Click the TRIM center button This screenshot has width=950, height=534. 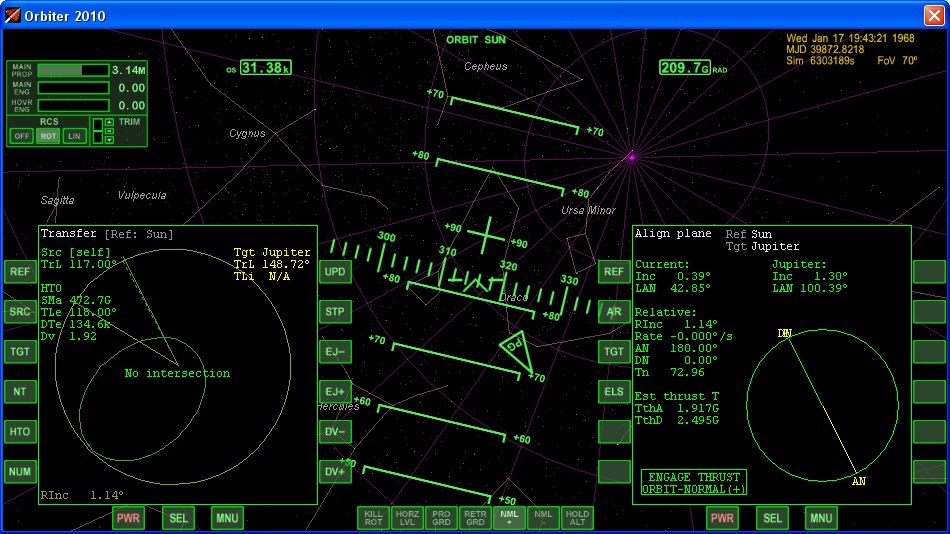tap(109, 131)
